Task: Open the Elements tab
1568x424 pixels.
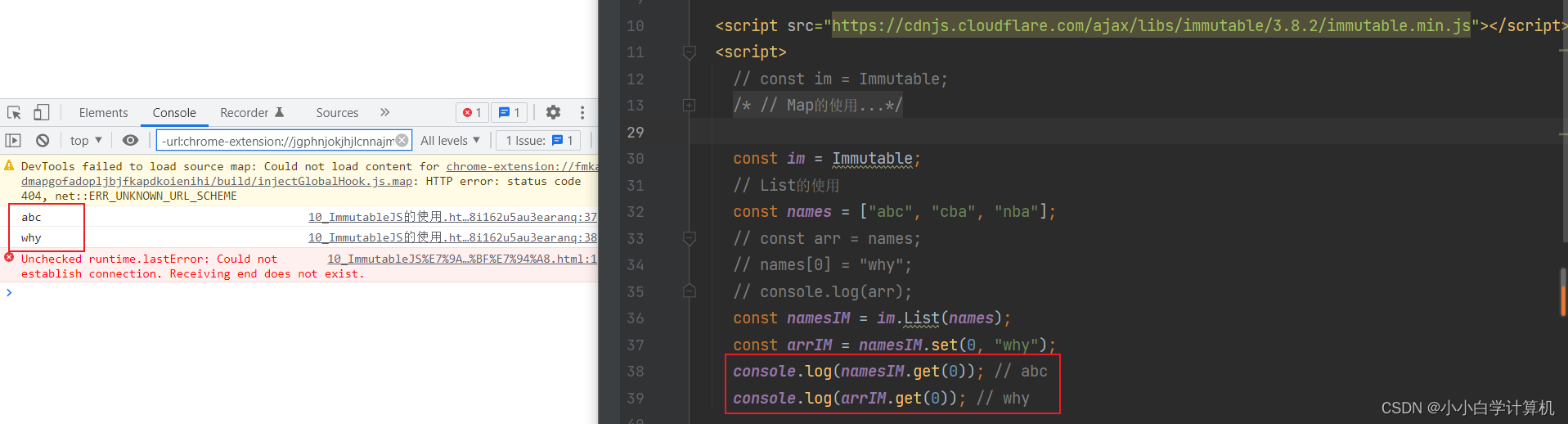Action: [x=103, y=113]
